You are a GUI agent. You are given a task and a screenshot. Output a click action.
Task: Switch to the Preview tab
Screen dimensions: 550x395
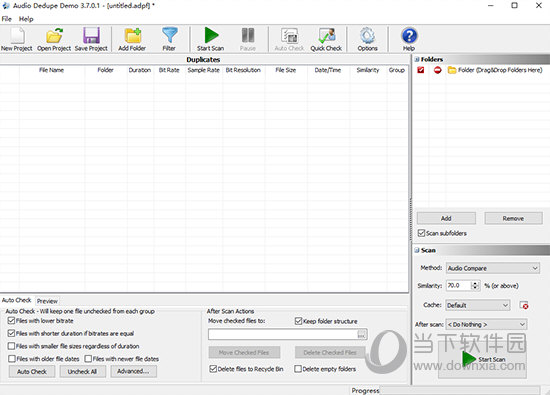click(47, 301)
